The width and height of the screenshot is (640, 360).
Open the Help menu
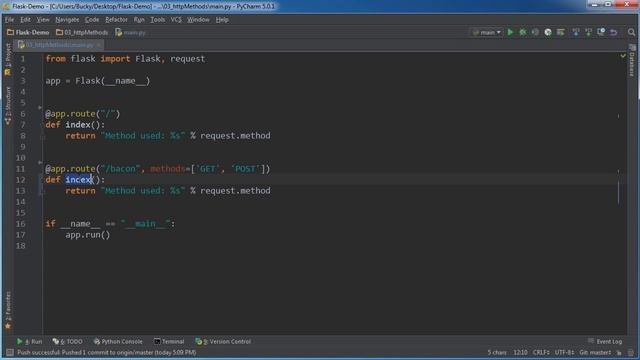[x=222, y=20]
